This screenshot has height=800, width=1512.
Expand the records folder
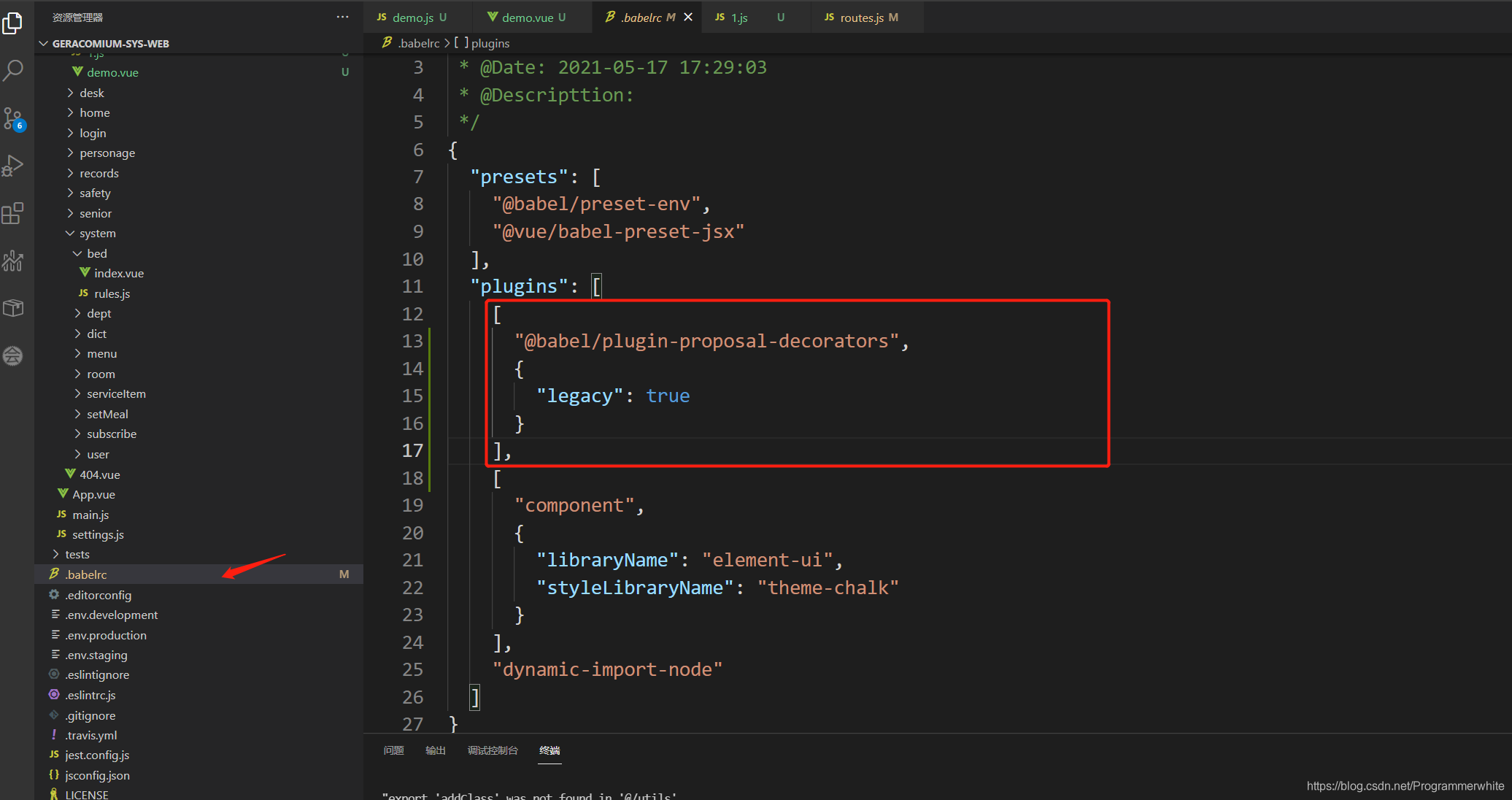pos(199,173)
